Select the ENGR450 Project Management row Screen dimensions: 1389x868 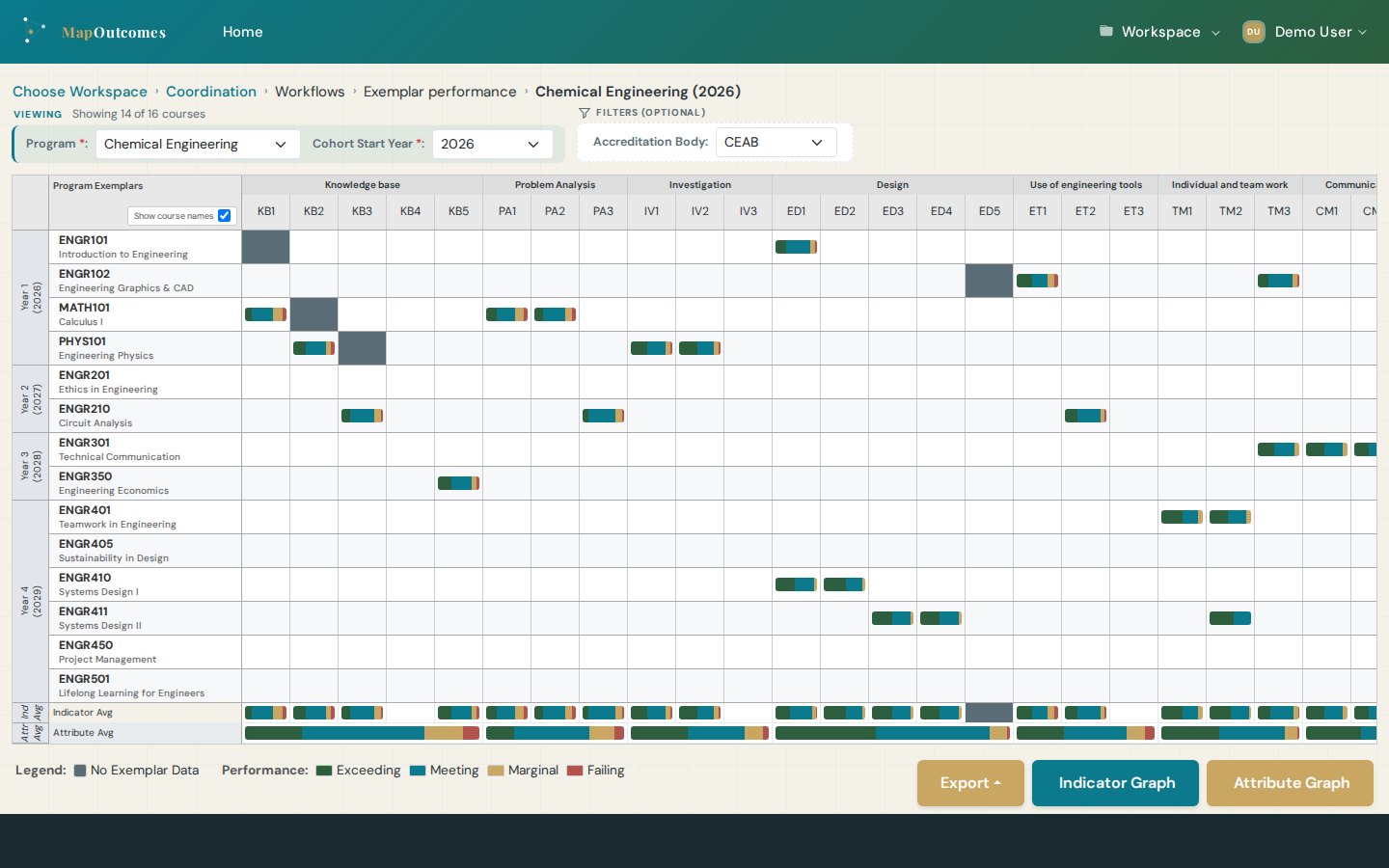coord(145,652)
